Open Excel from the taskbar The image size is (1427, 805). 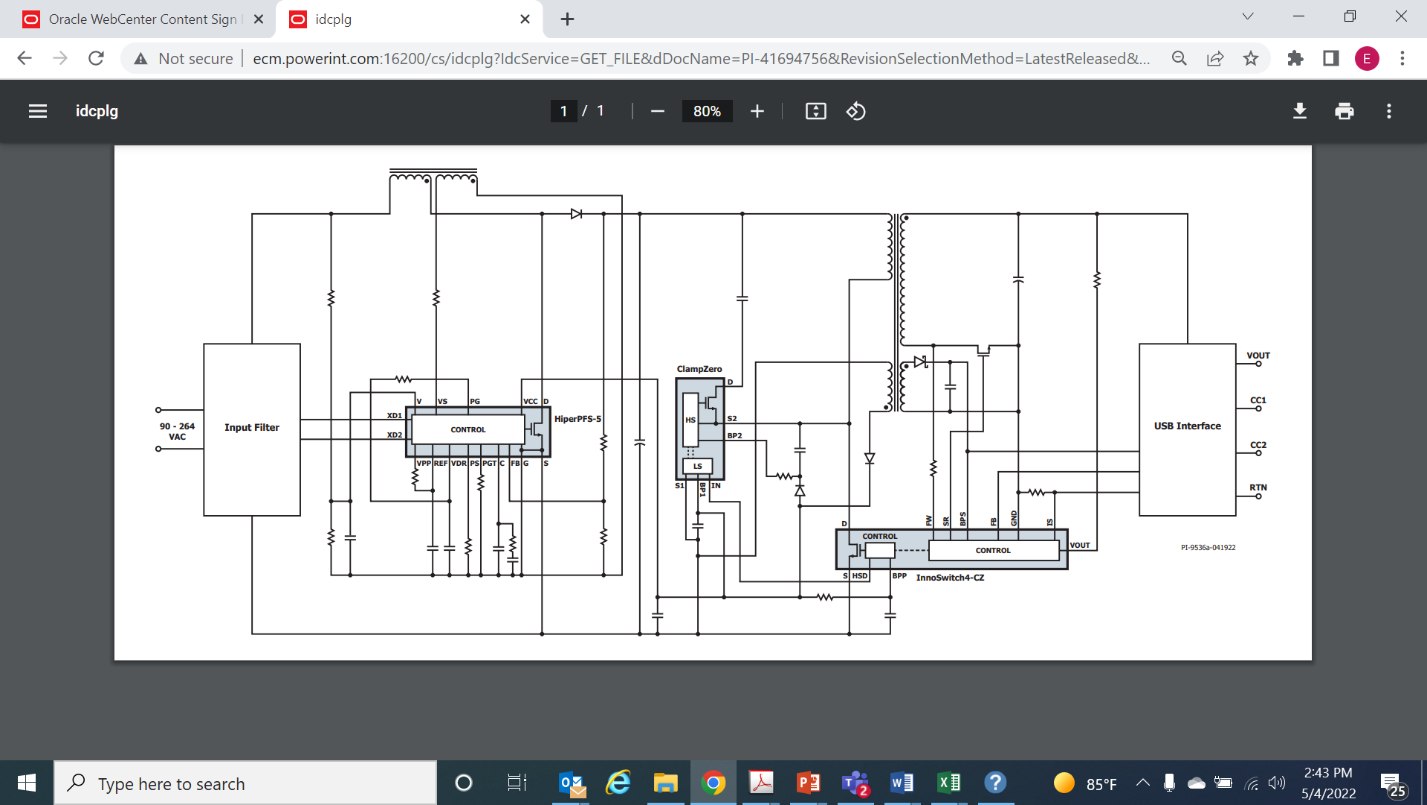click(x=949, y=783)
